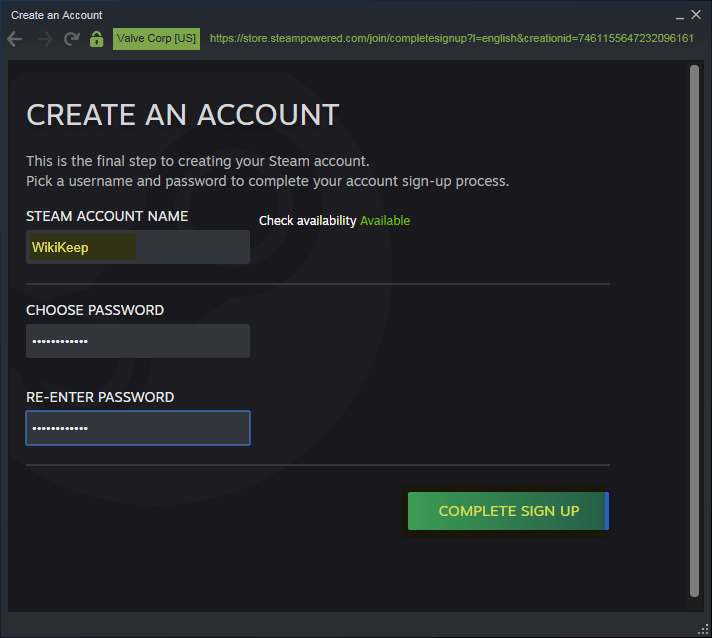Click the Create an Account title bar text
Screen dimensions: 712x638
point(57,15)
